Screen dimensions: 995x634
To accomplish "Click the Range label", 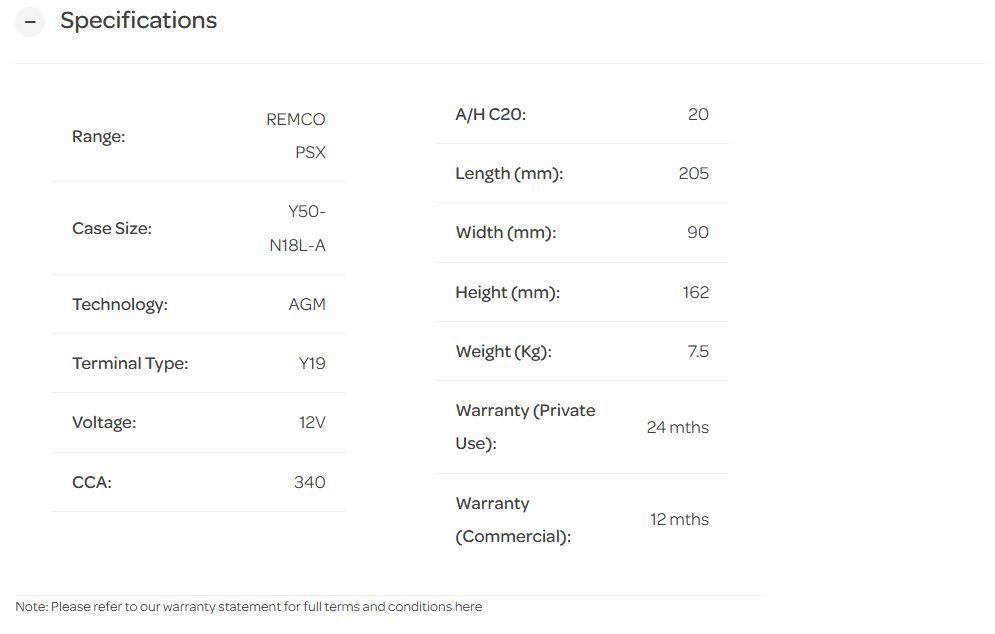I will [x=98, y=136].
